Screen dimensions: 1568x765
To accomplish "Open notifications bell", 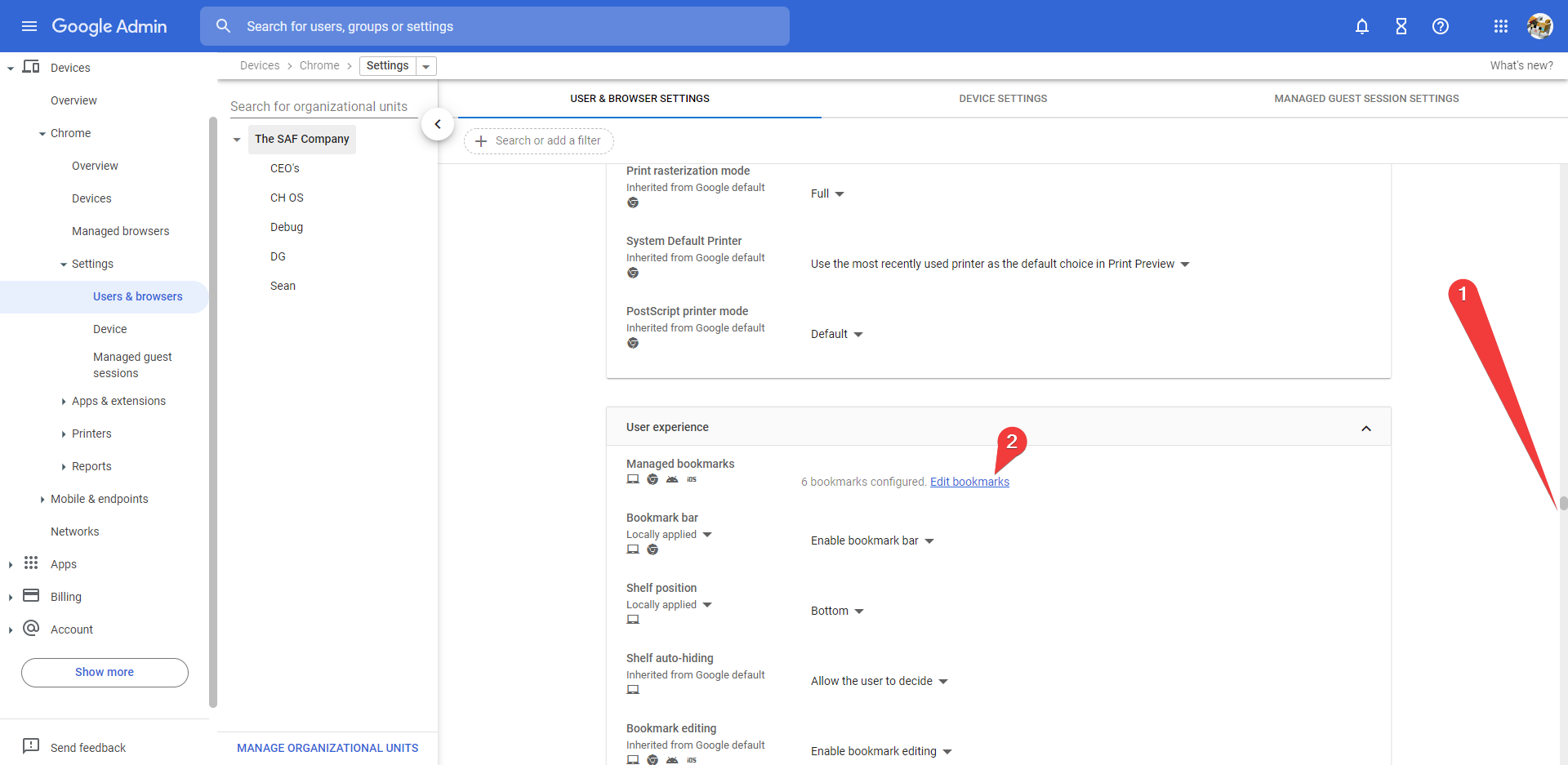I will (x=1362, y=26).
